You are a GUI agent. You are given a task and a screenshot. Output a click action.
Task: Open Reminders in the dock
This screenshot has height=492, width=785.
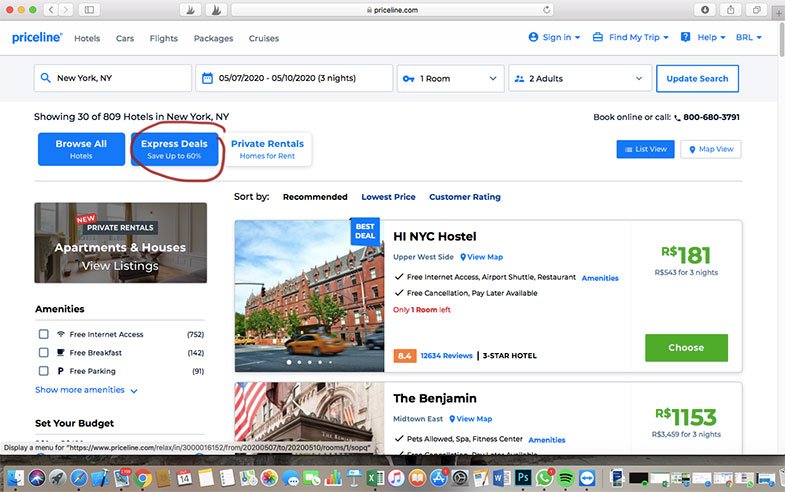tap(227, 478)
